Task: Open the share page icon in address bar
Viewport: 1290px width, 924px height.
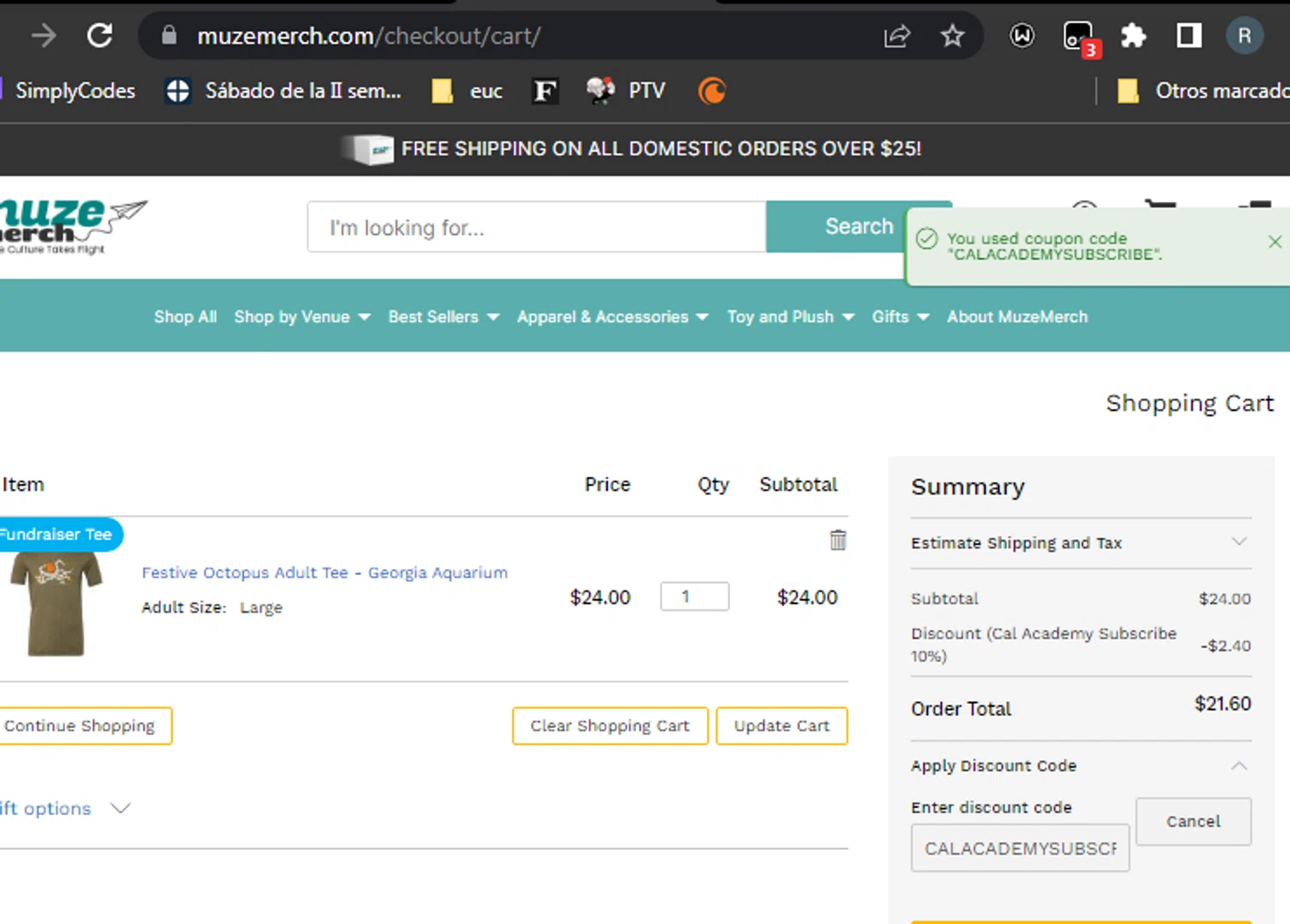Action: tap(896, 36)
